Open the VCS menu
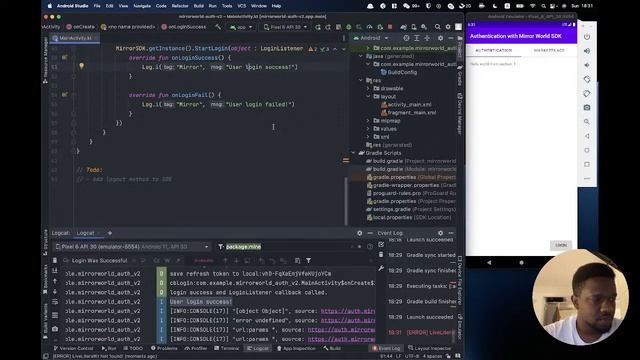The height and width of the screenshot is (360, 640). coord(242,6)
